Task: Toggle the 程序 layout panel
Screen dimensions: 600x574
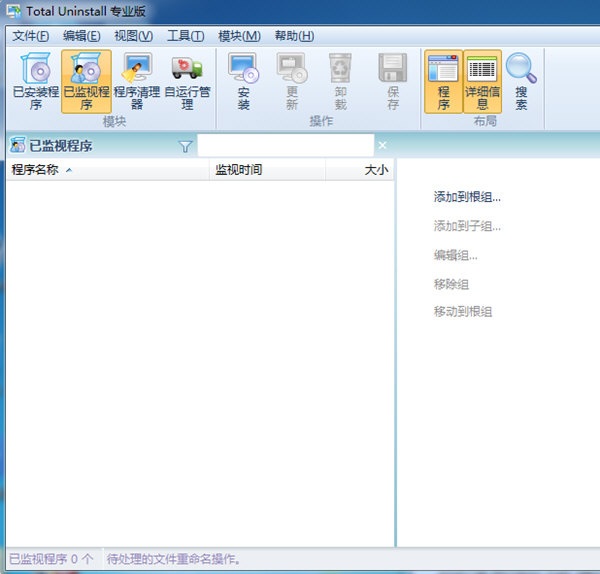Action: coord(443,82)
